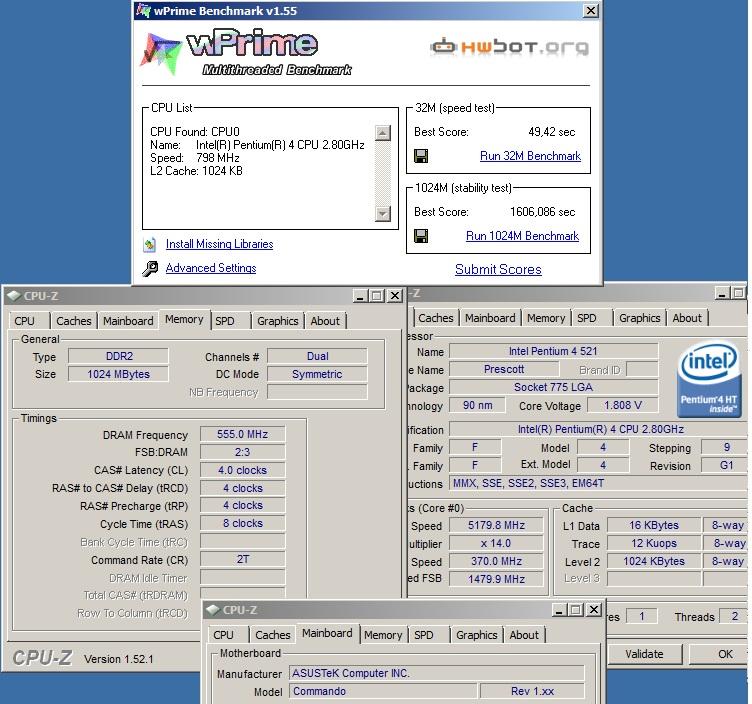Open Advanced Settings link
This screenshot has height=704, width=752.
[211, 268]
